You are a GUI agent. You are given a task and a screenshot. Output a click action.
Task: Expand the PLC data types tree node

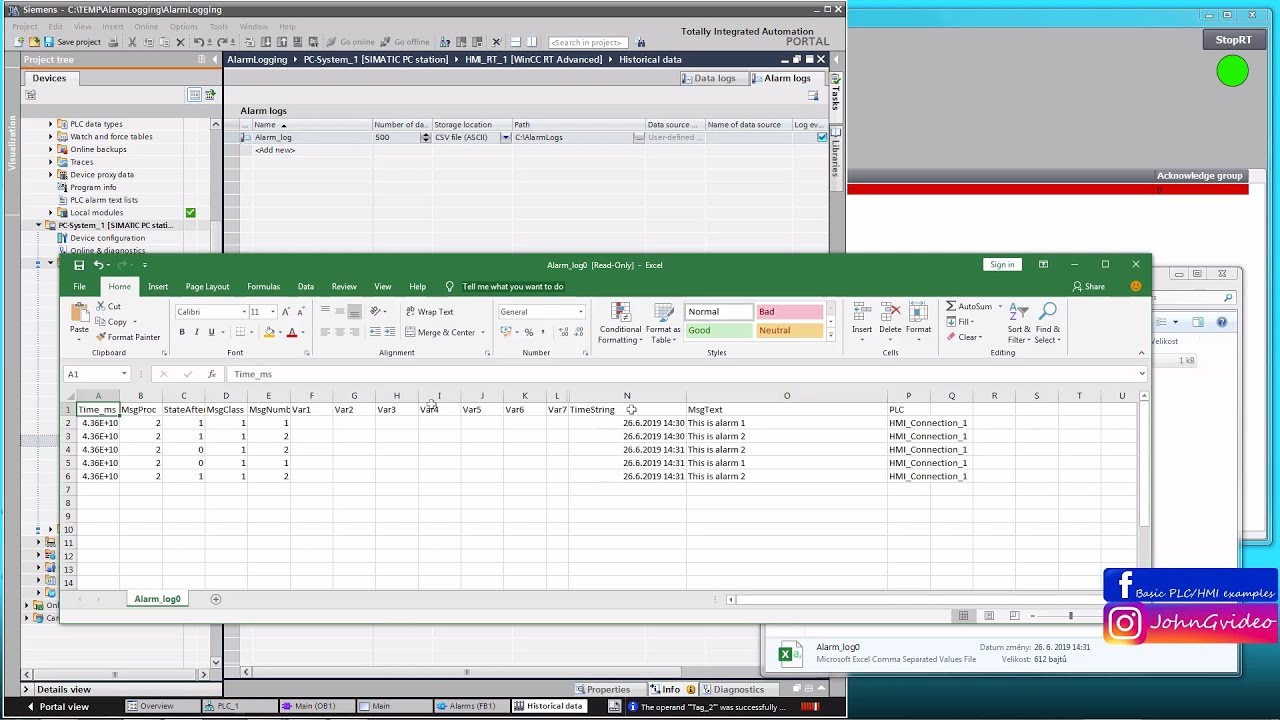point(50,124)
